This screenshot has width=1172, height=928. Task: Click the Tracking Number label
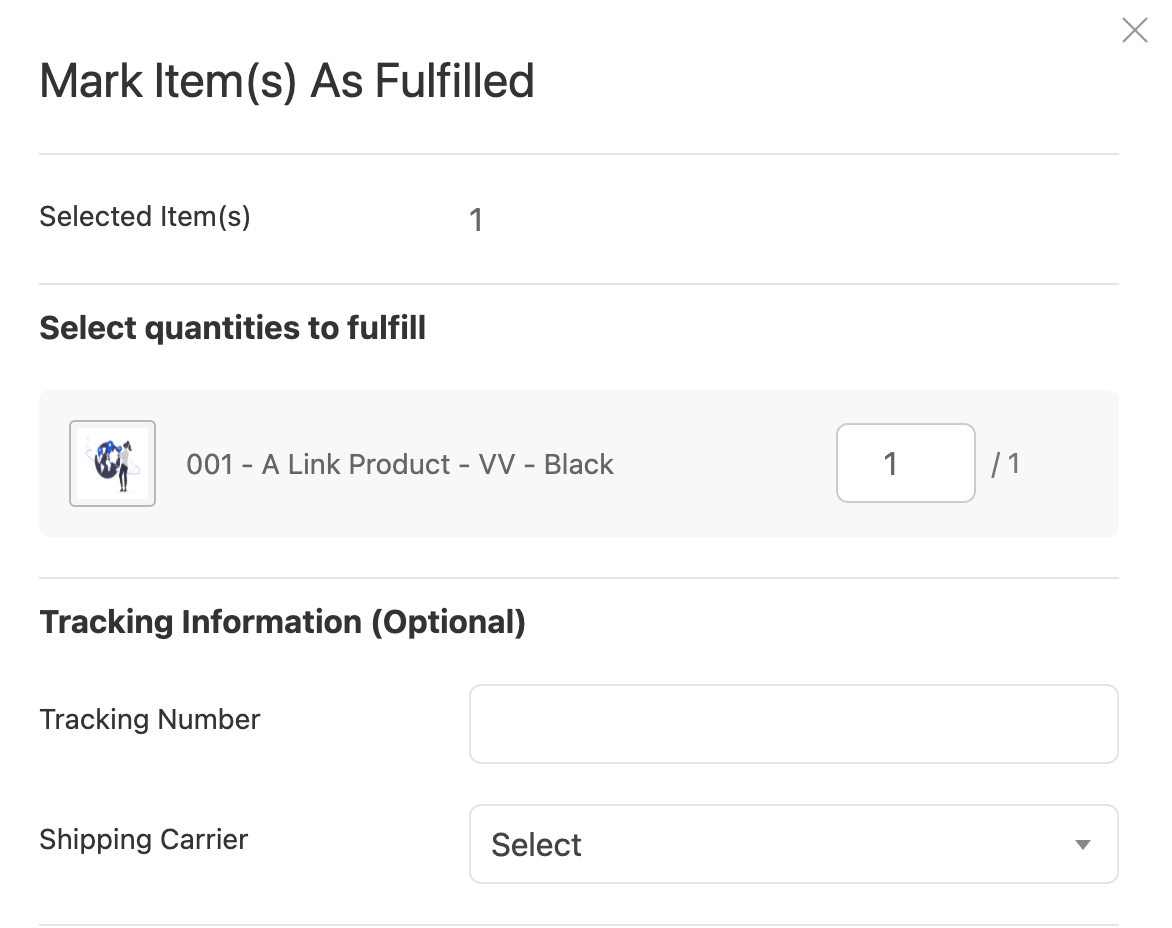[150, 720]
